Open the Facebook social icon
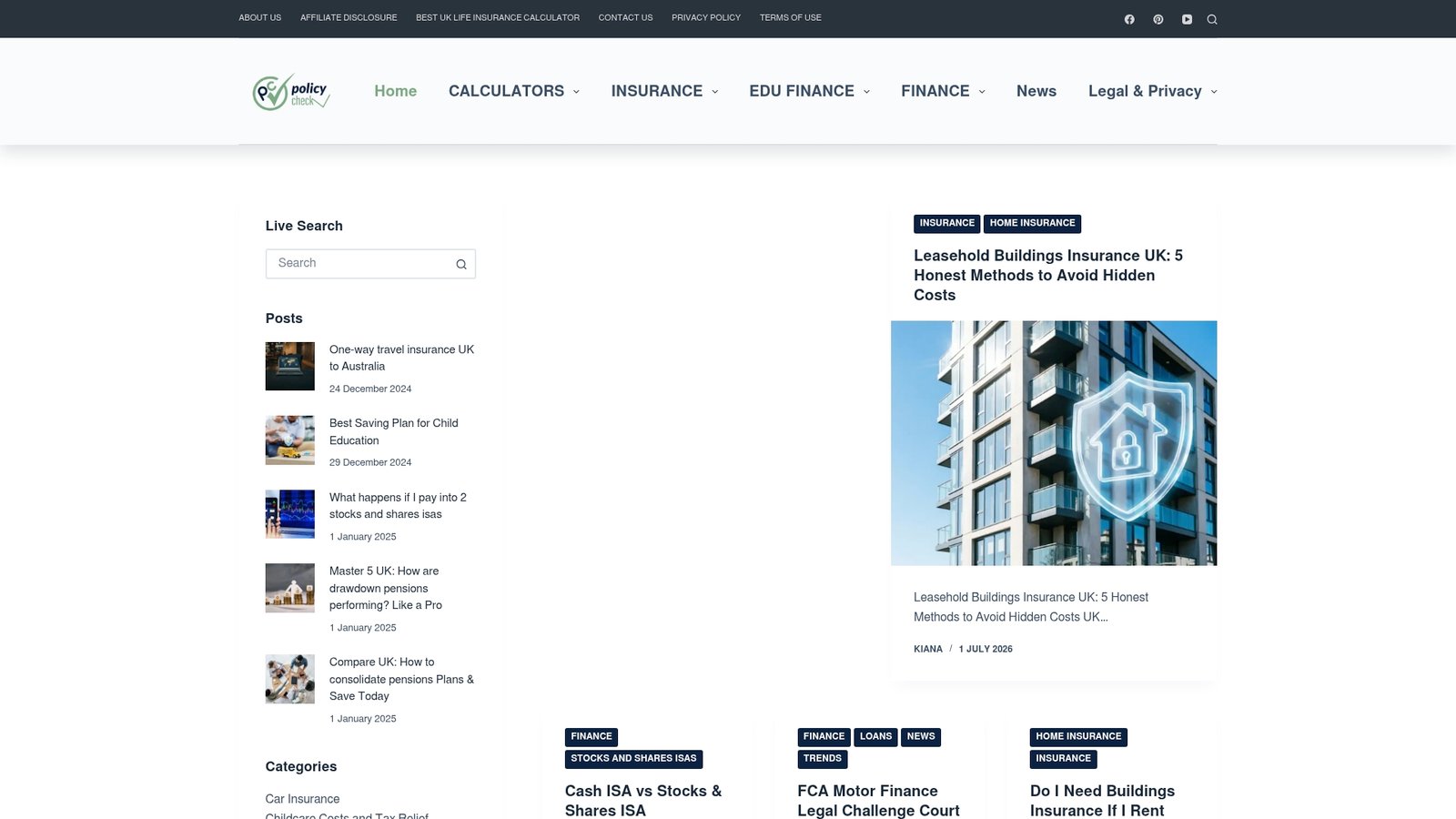Screen dimensions: 1456x819 tap(1129, 19)
